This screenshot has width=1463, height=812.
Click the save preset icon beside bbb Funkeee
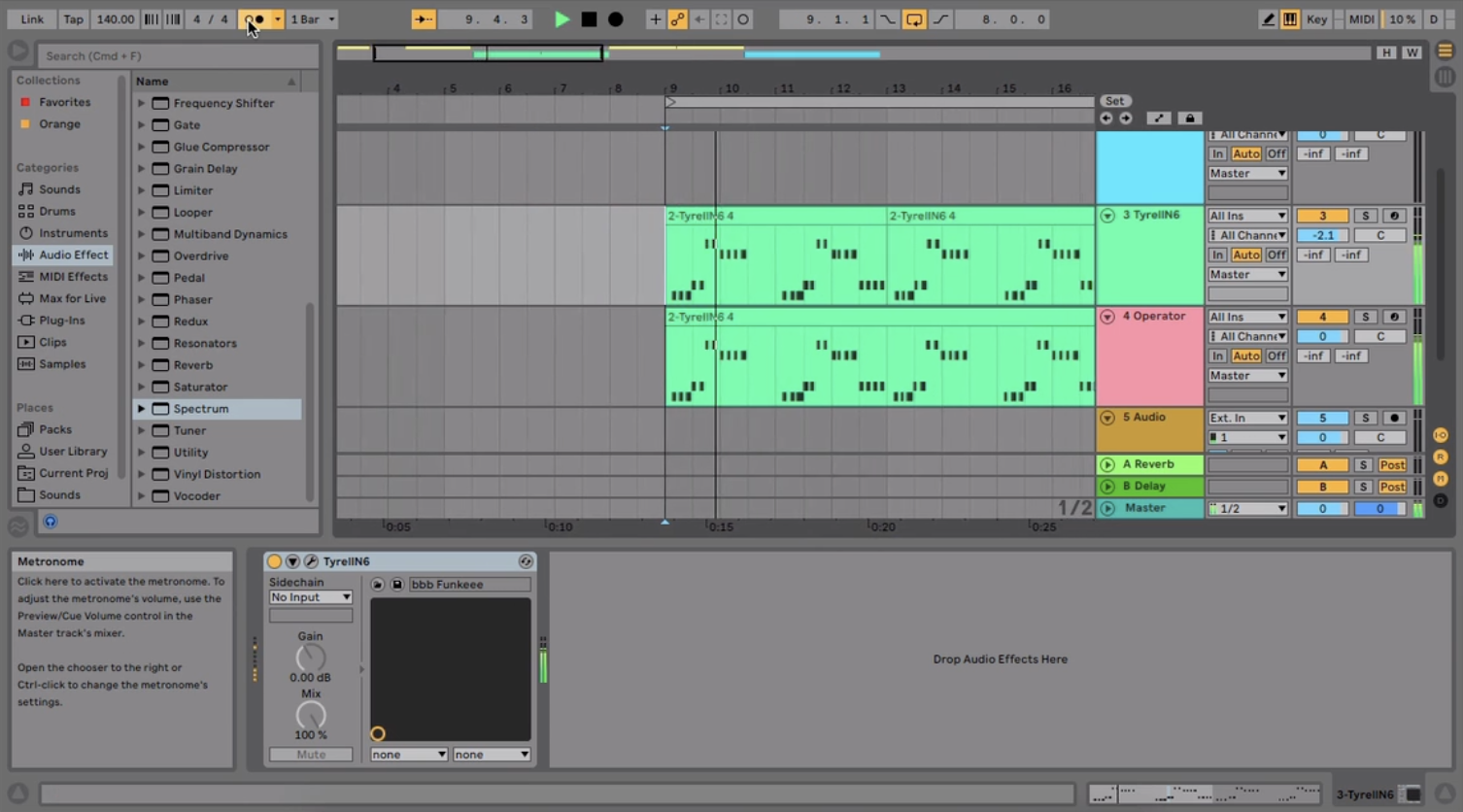point(396,585)
